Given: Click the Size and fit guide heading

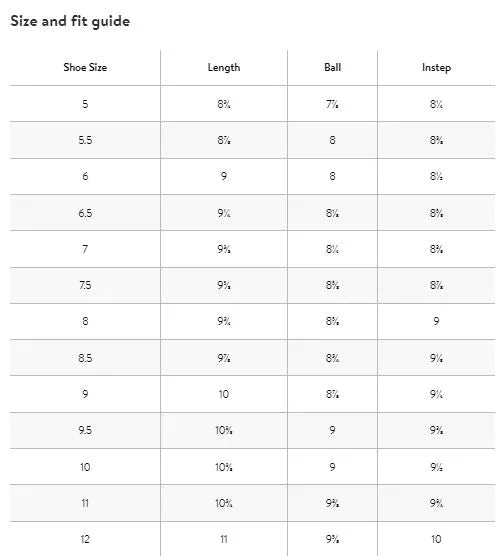Looking at the screenshot, I should pyautogui.click(x=70, y=21).
